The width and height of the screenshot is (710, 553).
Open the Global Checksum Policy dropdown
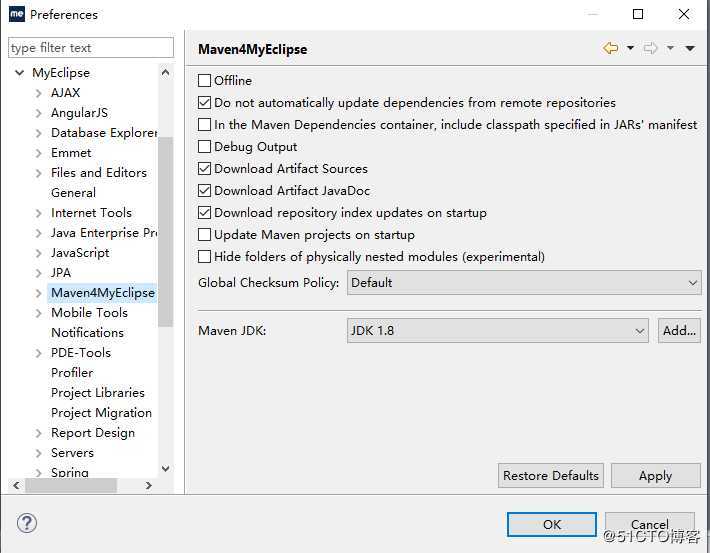point(524,283)
